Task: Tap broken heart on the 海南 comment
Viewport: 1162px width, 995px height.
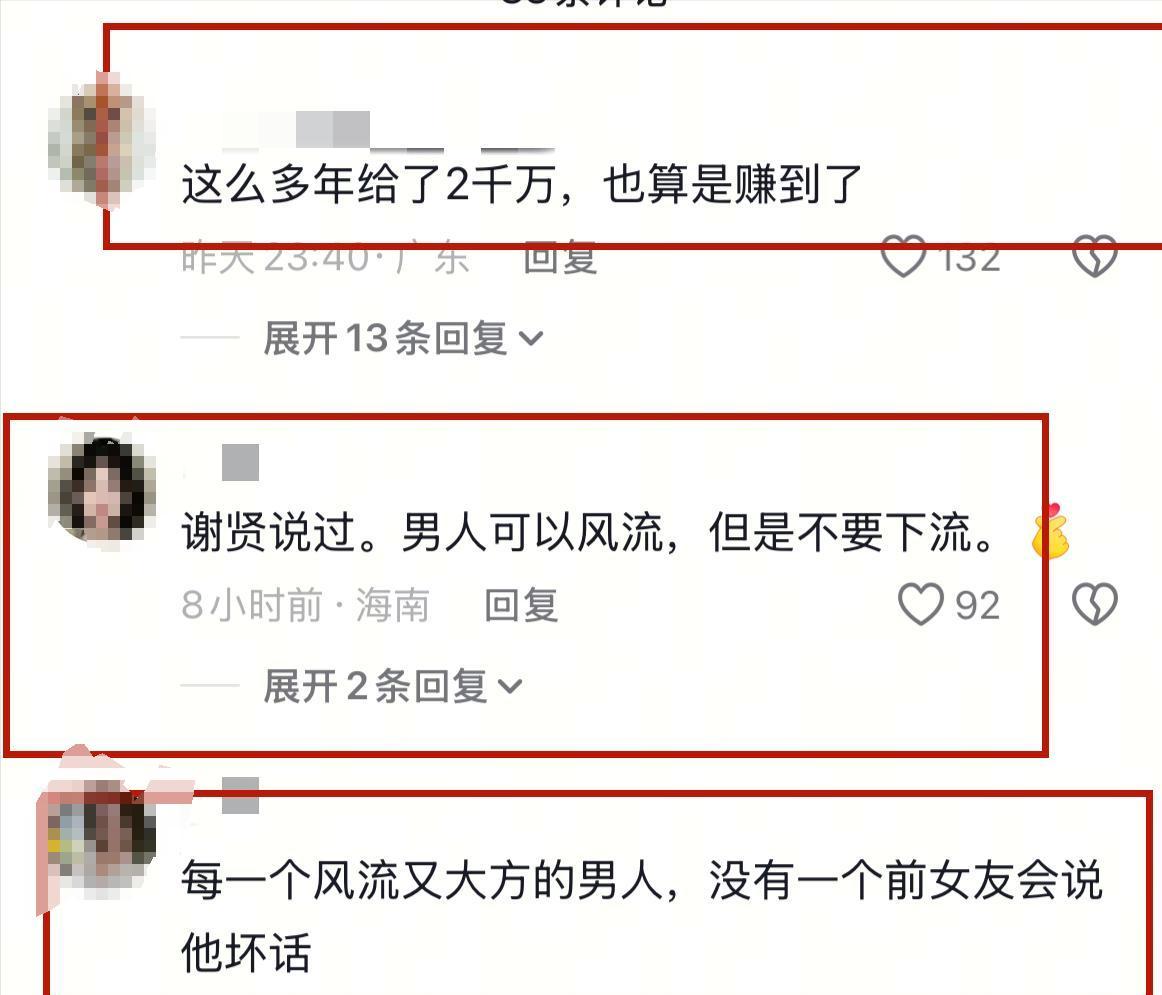Action: coord(1095,605)
